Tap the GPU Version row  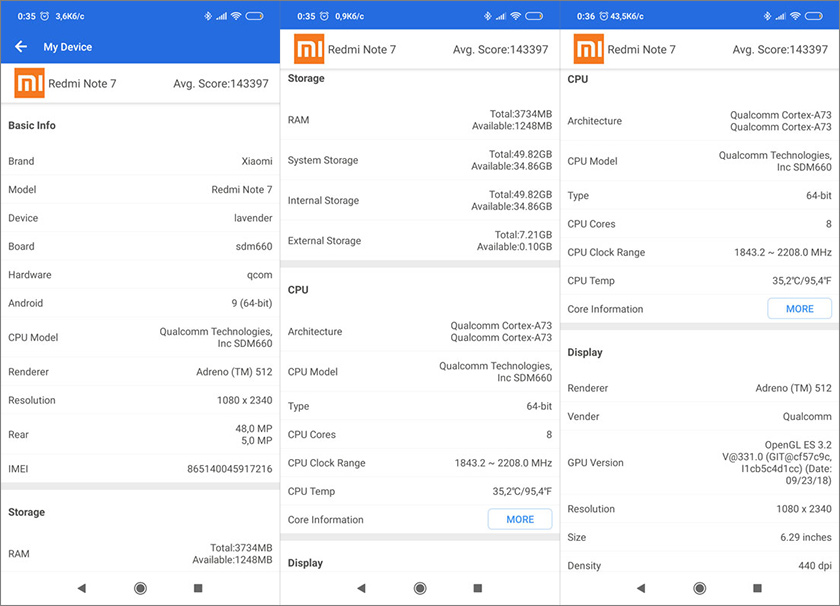coord(700,462)
